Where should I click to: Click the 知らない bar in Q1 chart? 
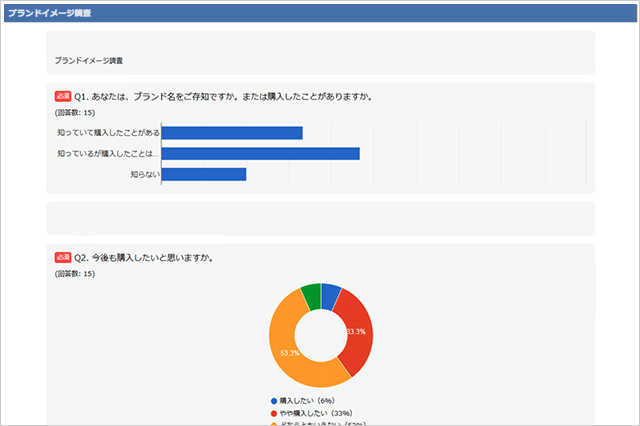pyautogui.click(x=204, y=174)
